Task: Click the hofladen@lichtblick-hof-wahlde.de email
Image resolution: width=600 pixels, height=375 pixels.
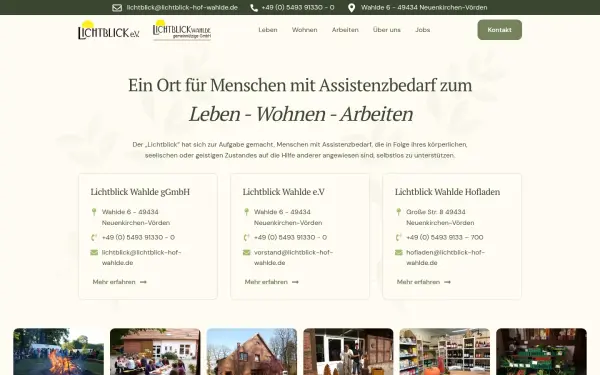Action: pyautogui.click(x=445, y=258)
